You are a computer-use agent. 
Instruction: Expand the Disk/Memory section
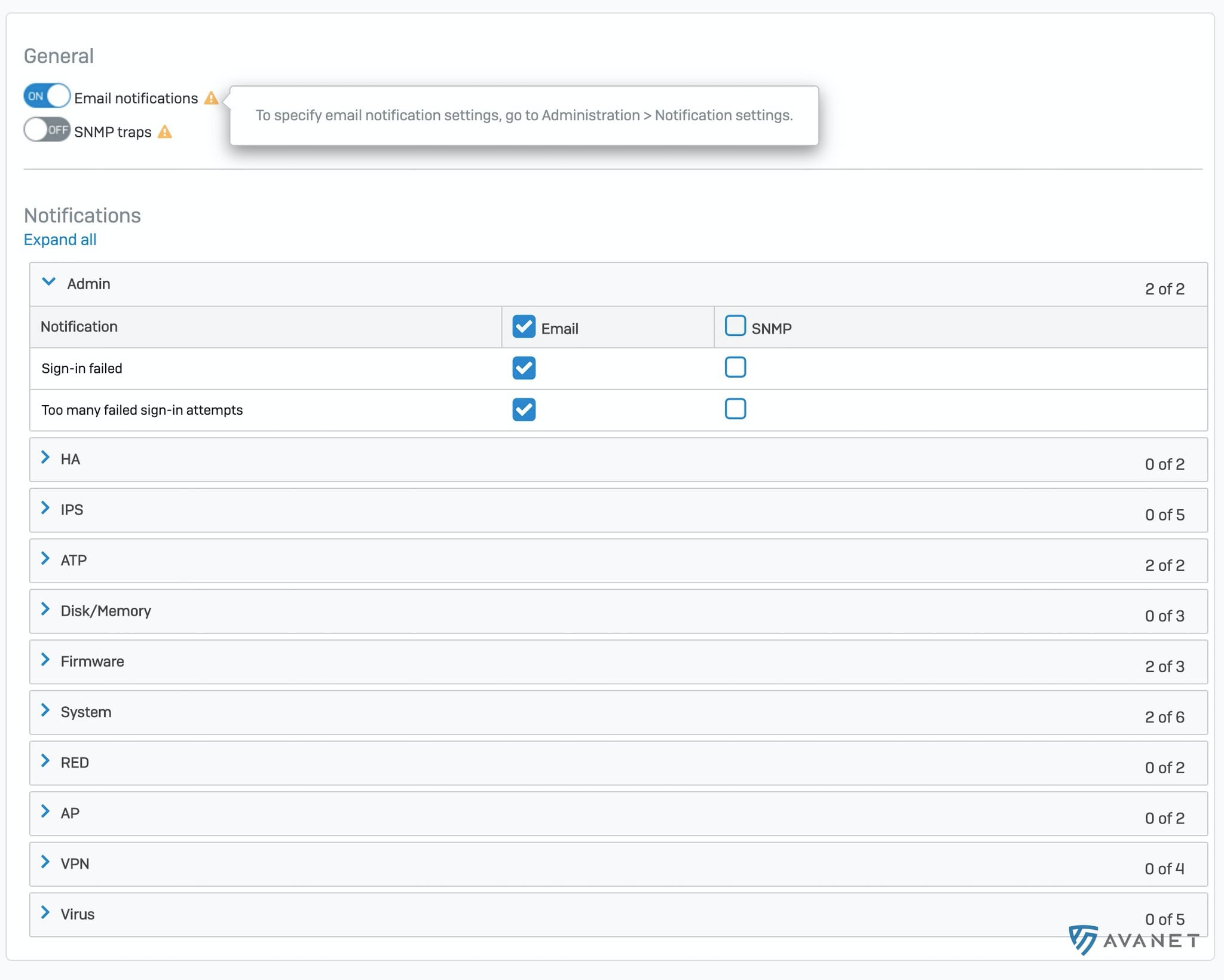(x=45, y=610)
